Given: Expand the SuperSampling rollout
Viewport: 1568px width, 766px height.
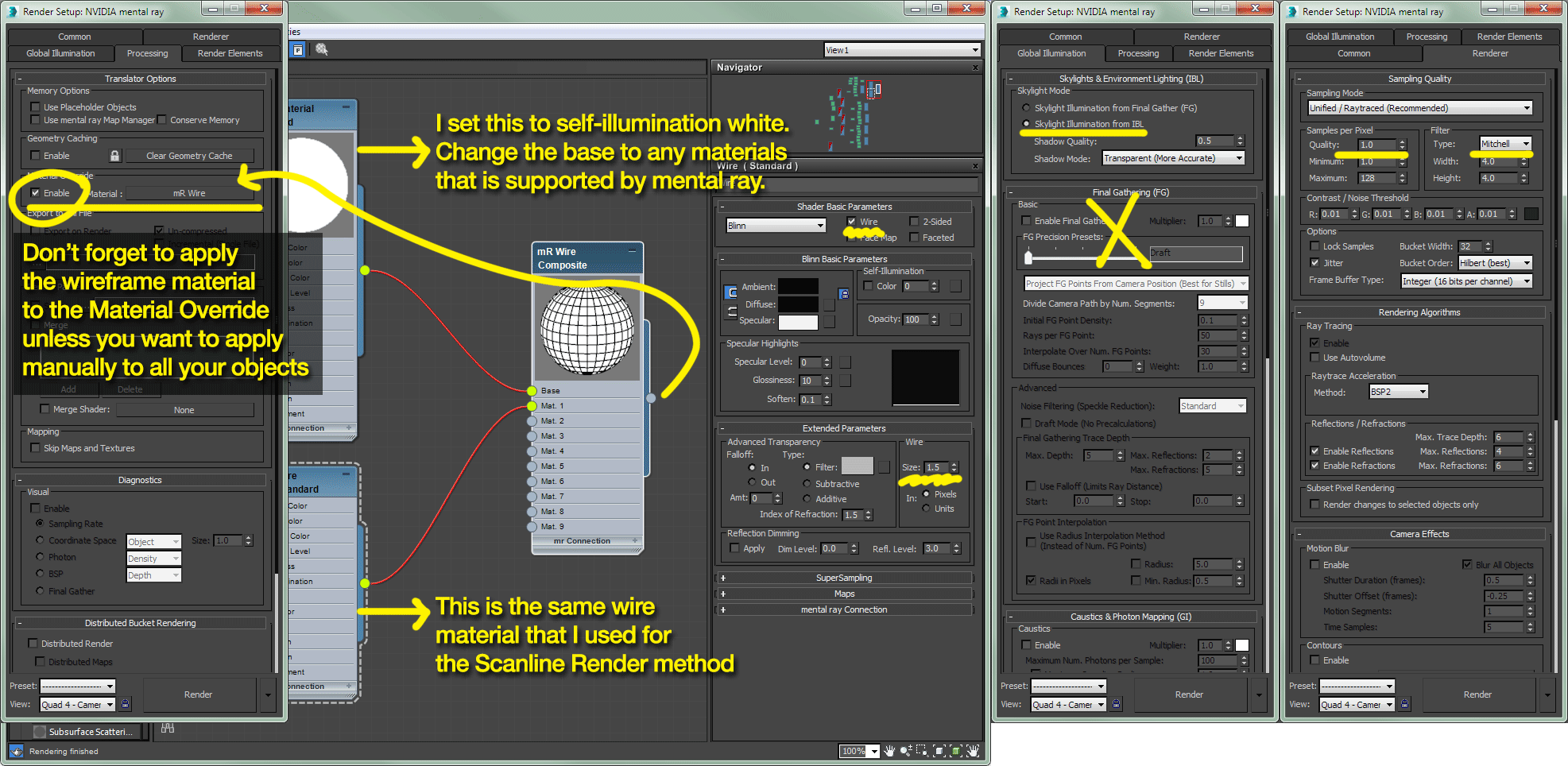Looking at the screenshot, I should click(x=844, y=578).
